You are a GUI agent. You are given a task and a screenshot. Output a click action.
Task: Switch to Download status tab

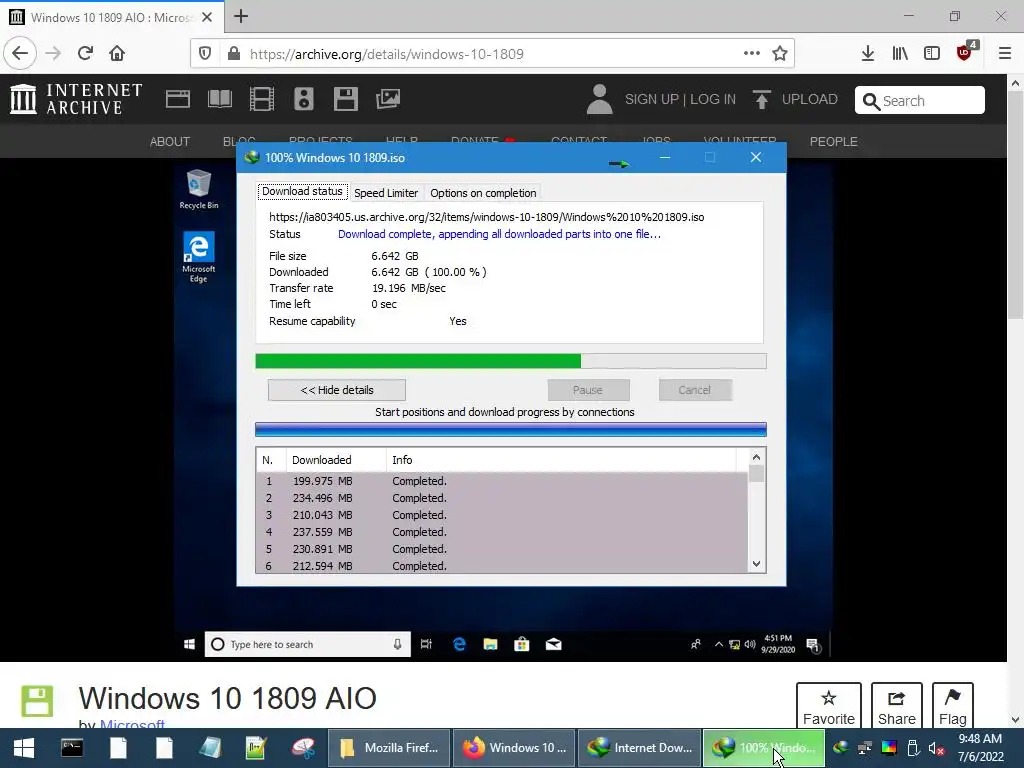(x=302, y=191)
